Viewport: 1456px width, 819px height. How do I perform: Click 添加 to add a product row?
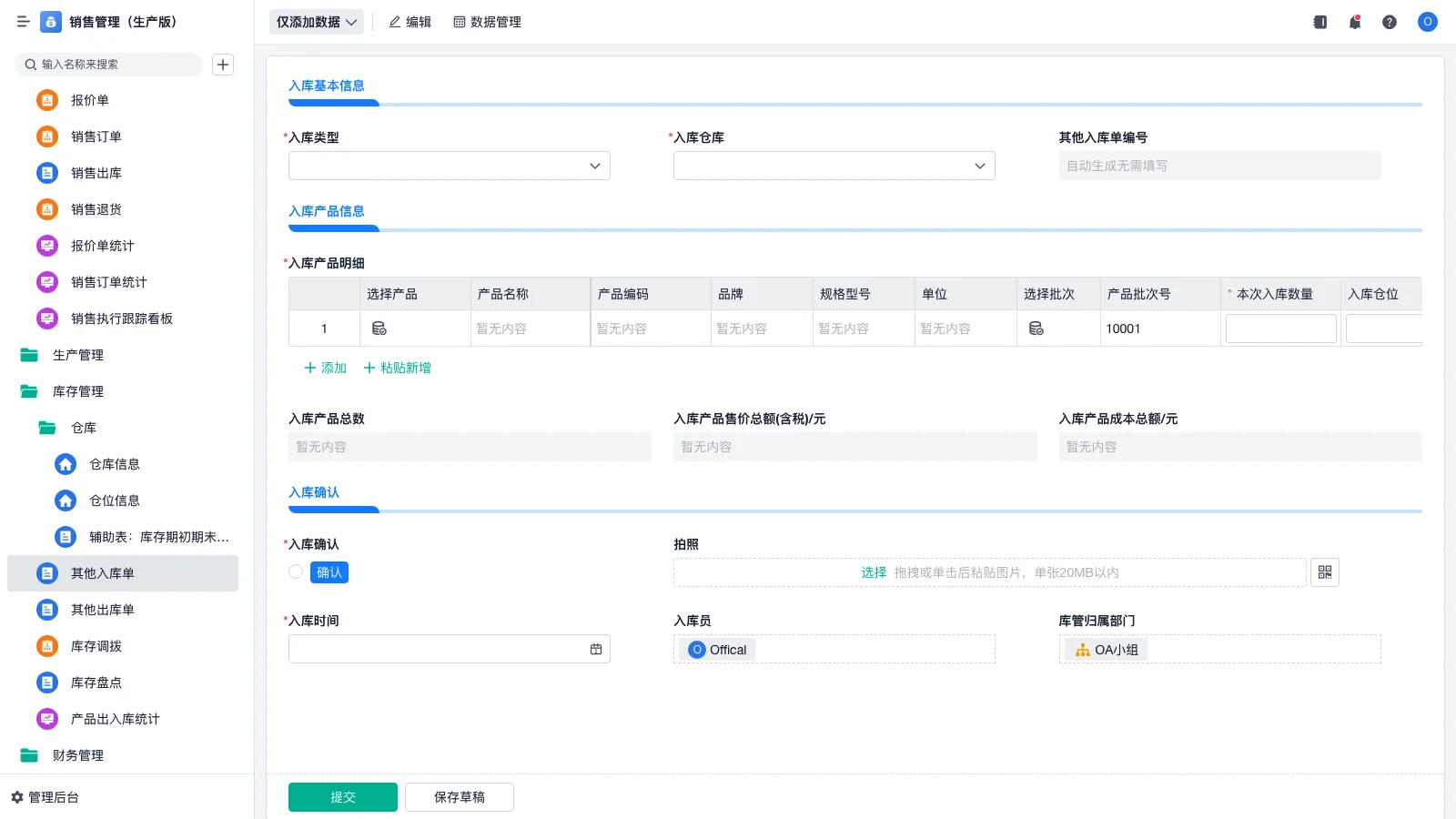coord(324,368)
